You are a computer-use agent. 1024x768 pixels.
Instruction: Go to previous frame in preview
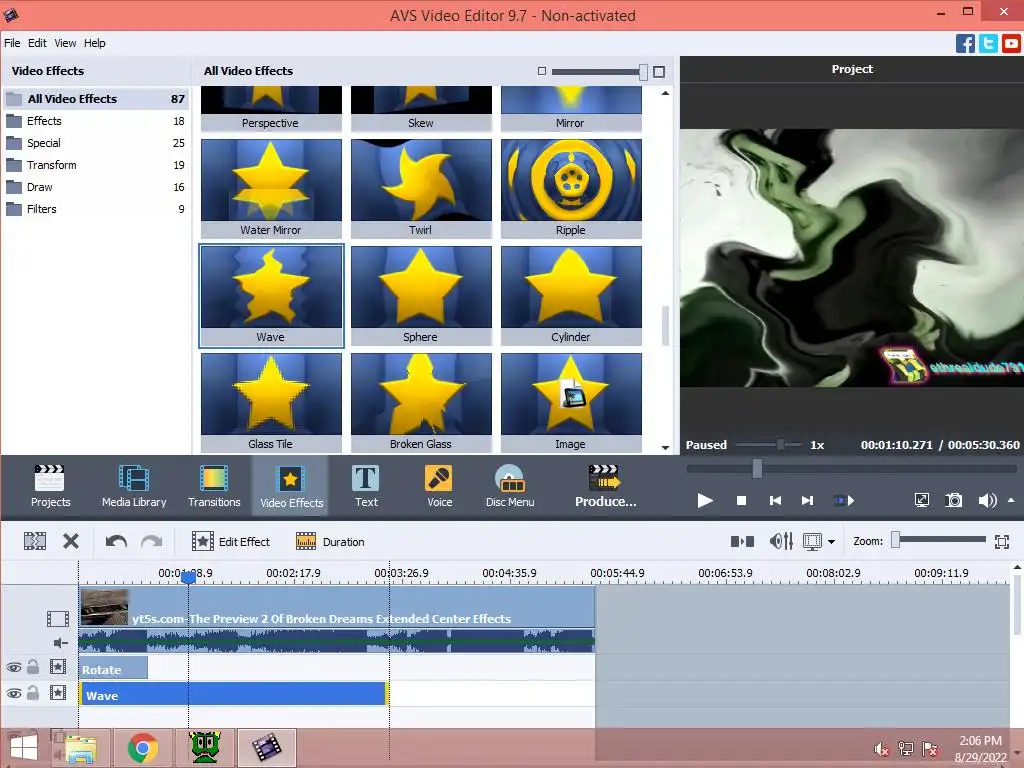[x=775, y=501]
